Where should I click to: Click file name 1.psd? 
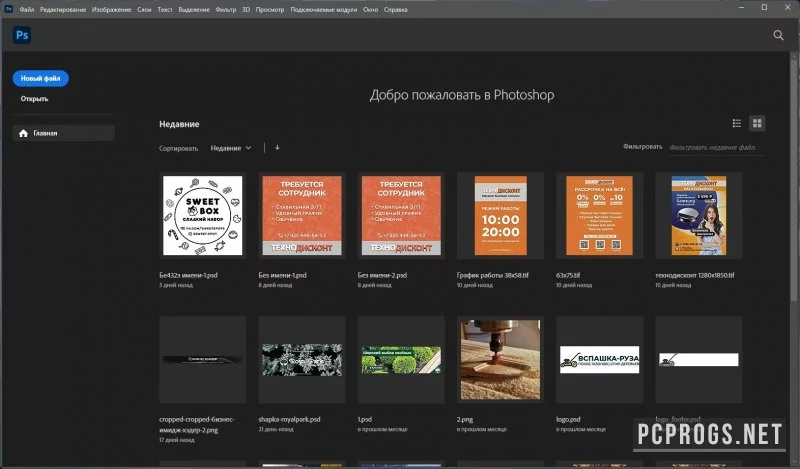tap(365, 419)
